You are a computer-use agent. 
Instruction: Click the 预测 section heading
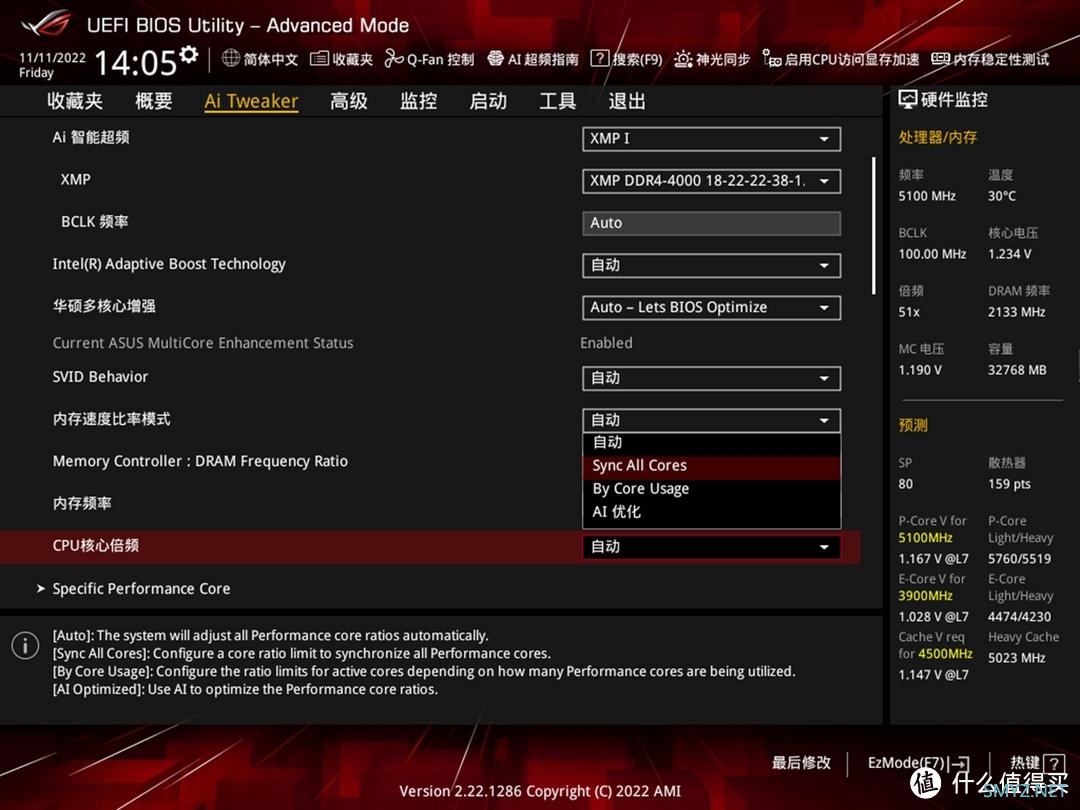click(x=913, y=426)
